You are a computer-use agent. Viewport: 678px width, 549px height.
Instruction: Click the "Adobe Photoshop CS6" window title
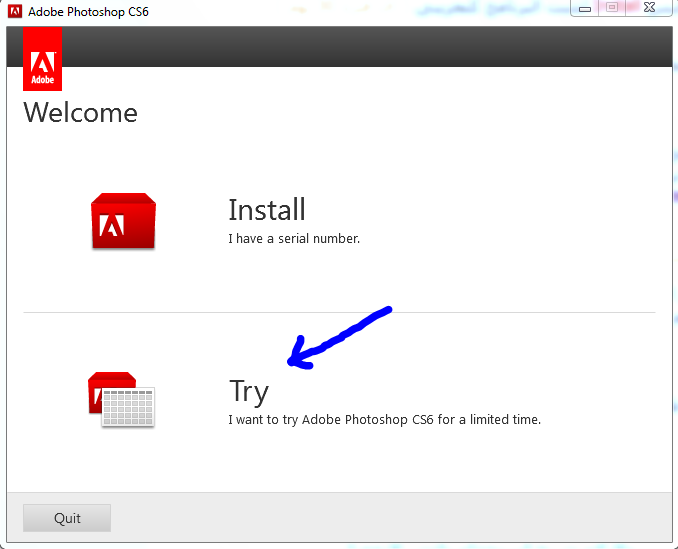click(x=88, y=12)
